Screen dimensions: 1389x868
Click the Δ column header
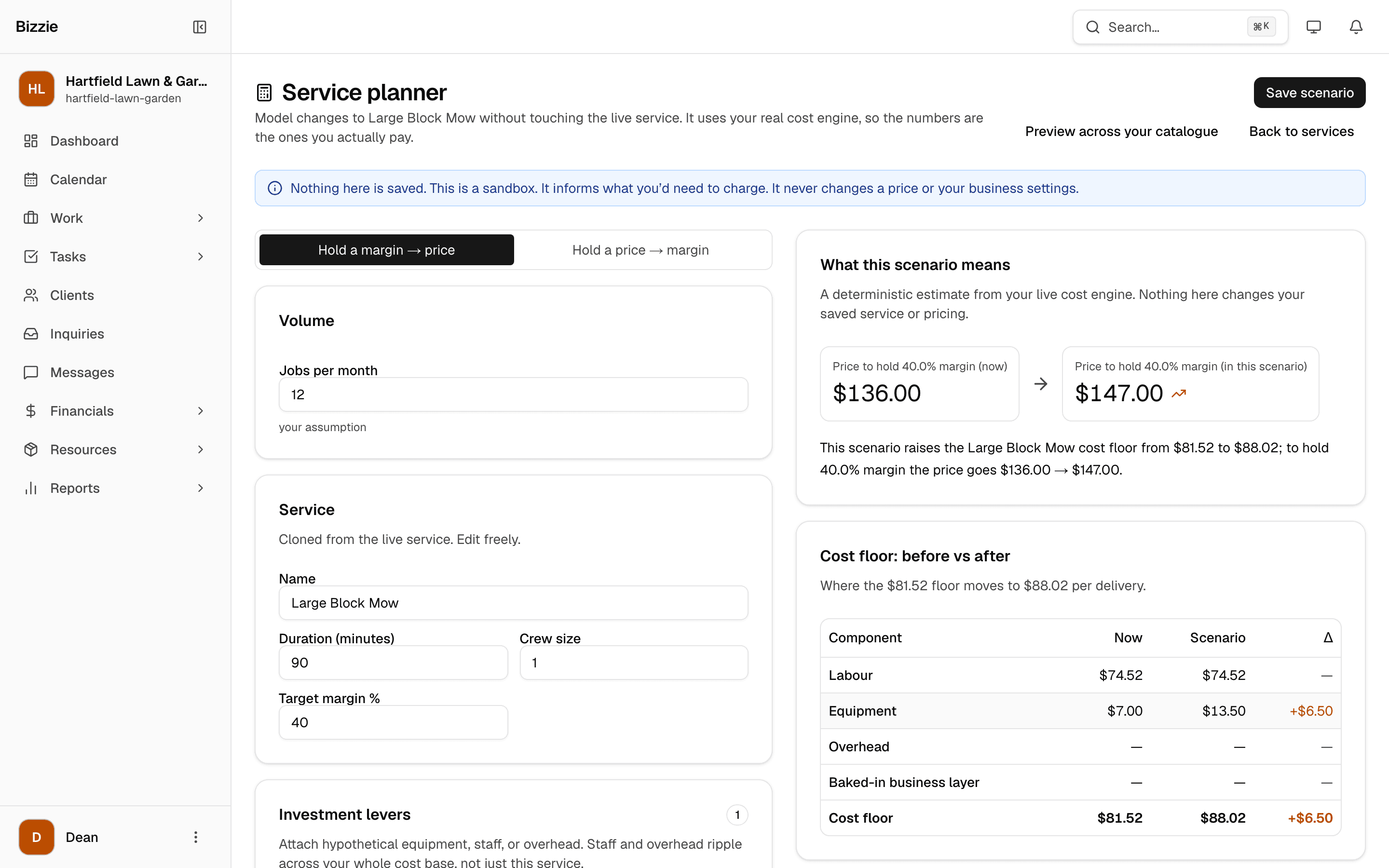(1328, 638)
